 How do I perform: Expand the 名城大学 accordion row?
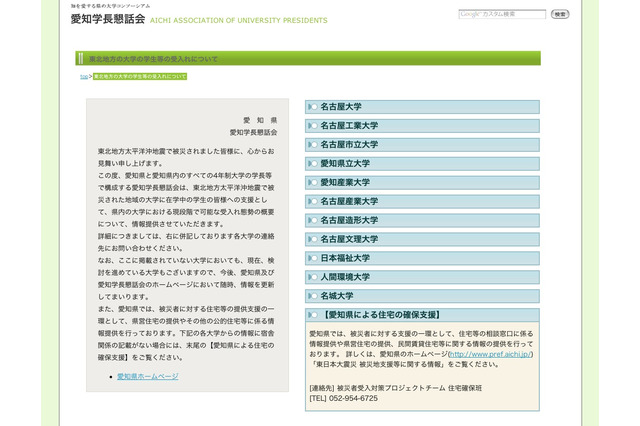pyautogui.click(x=422, y=296)
